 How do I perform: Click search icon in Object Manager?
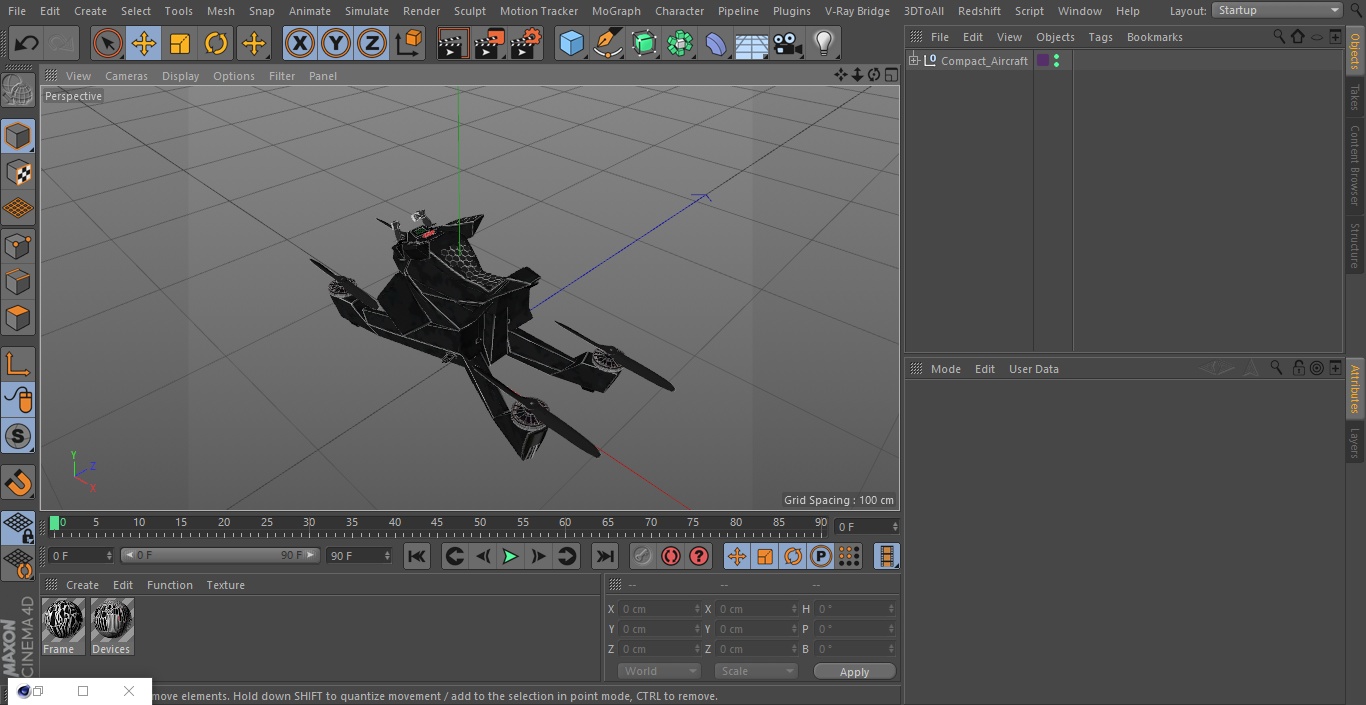(x=1279, y=36)
